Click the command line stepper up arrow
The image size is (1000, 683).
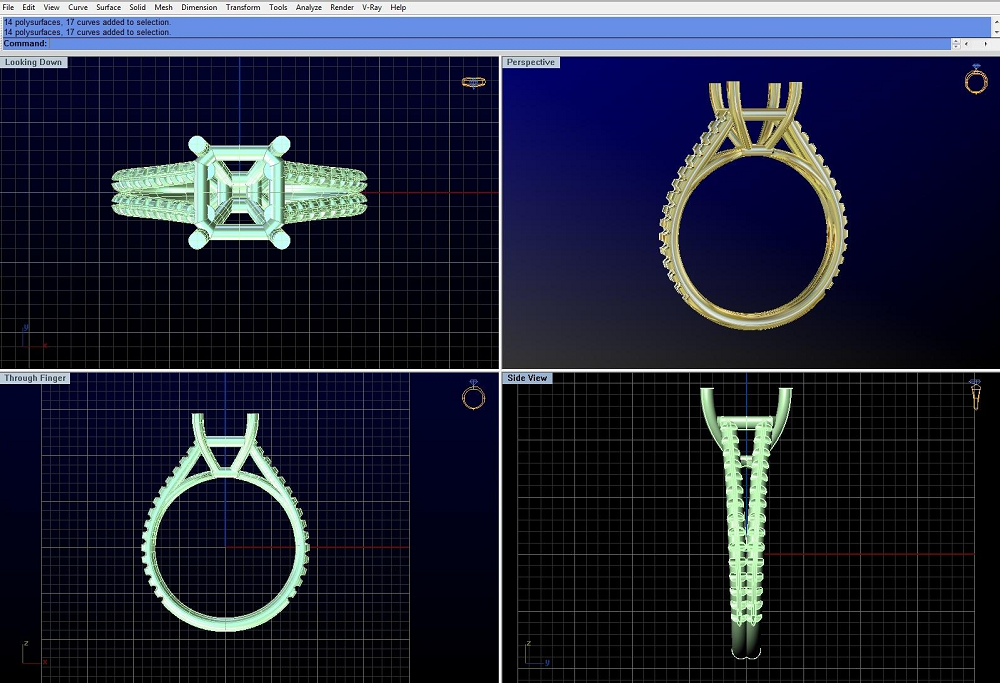[956, 41]
